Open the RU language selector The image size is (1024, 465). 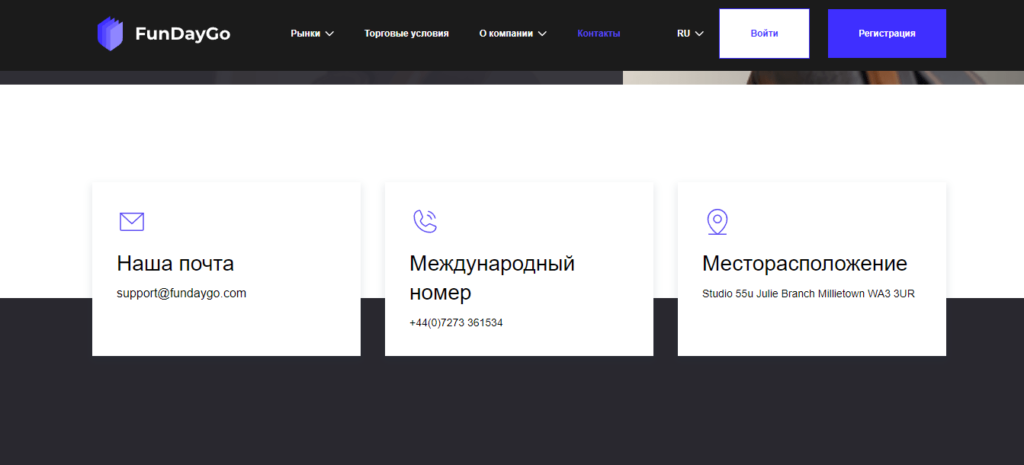coord(690,33)
